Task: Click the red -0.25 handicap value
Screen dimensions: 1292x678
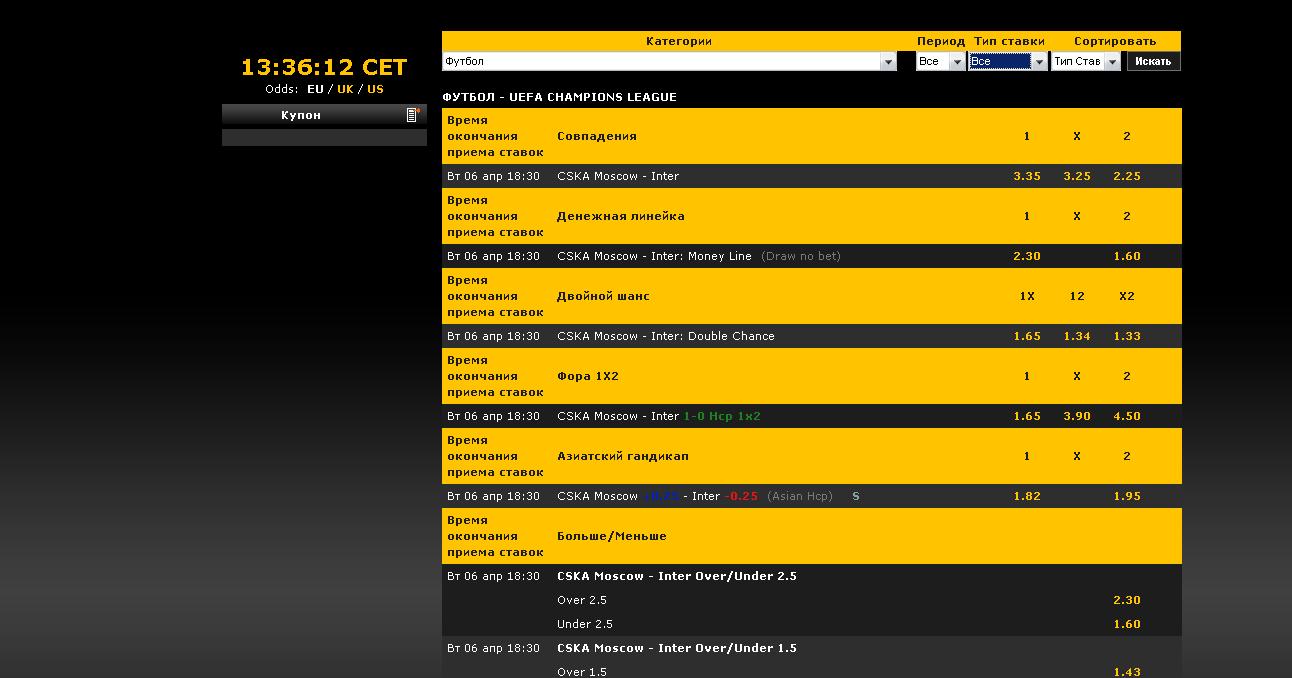Action: (741, 496)
